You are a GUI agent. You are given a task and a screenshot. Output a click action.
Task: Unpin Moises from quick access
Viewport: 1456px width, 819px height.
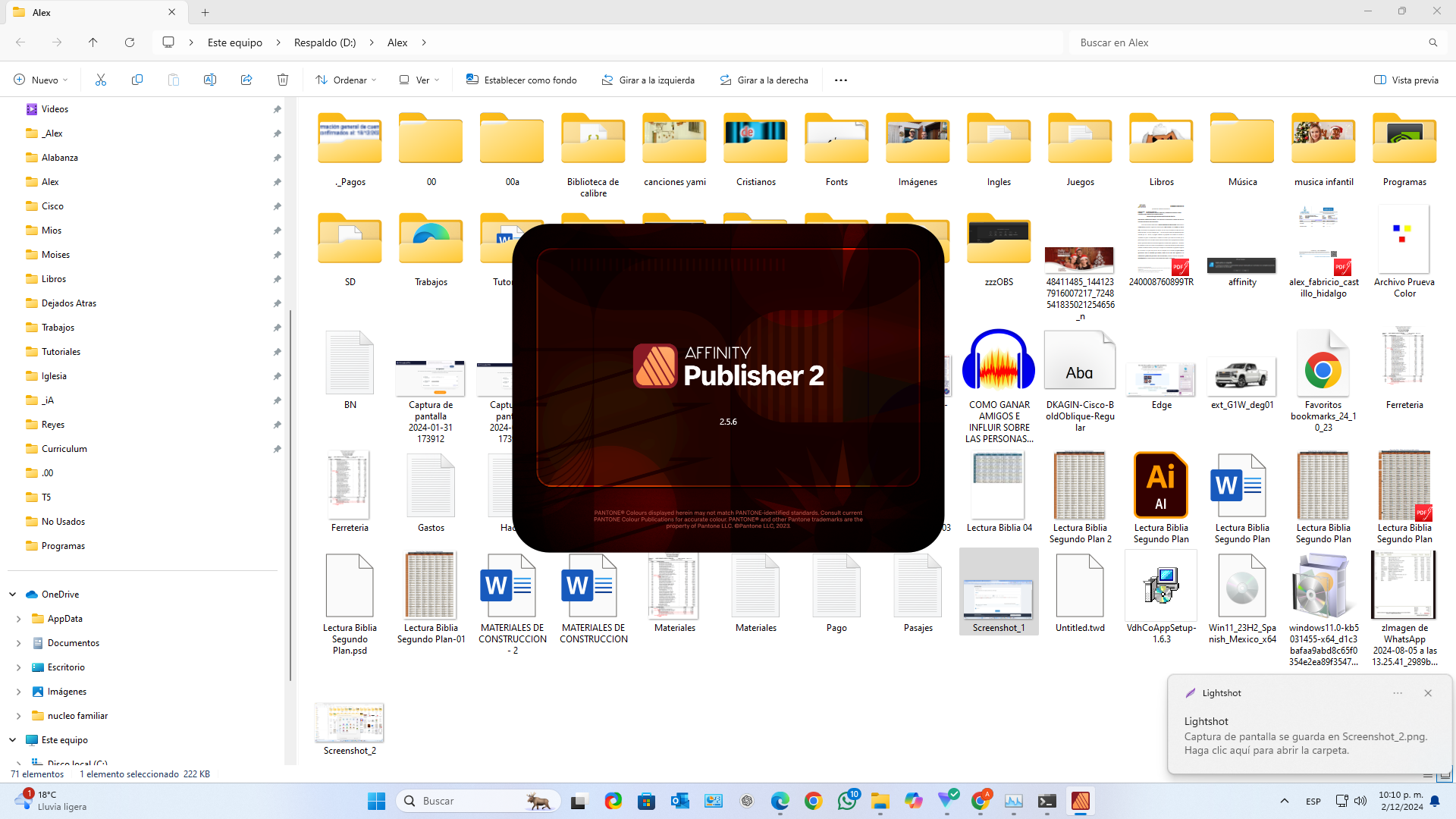coord(277,255)
